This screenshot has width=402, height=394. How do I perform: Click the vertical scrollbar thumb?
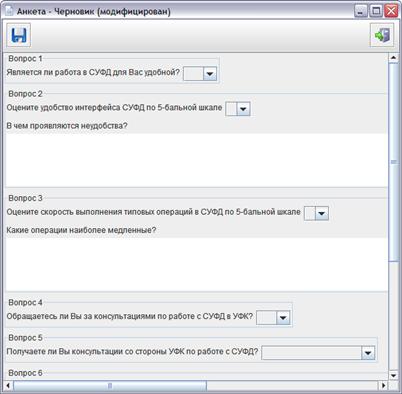click(393, 162)
